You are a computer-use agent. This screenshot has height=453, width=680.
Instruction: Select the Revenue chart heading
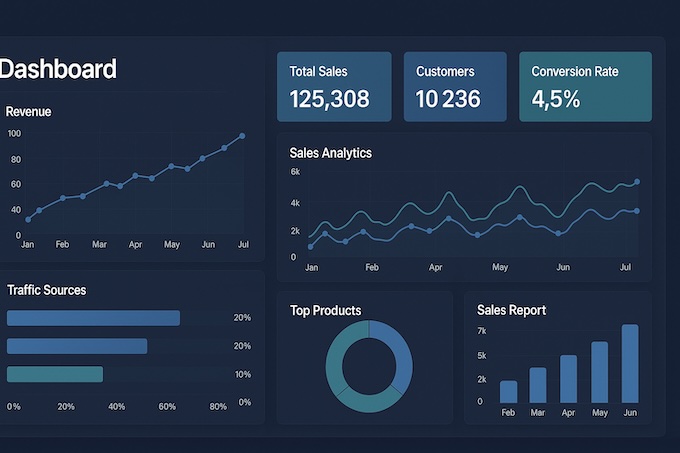tap(29, 112)
